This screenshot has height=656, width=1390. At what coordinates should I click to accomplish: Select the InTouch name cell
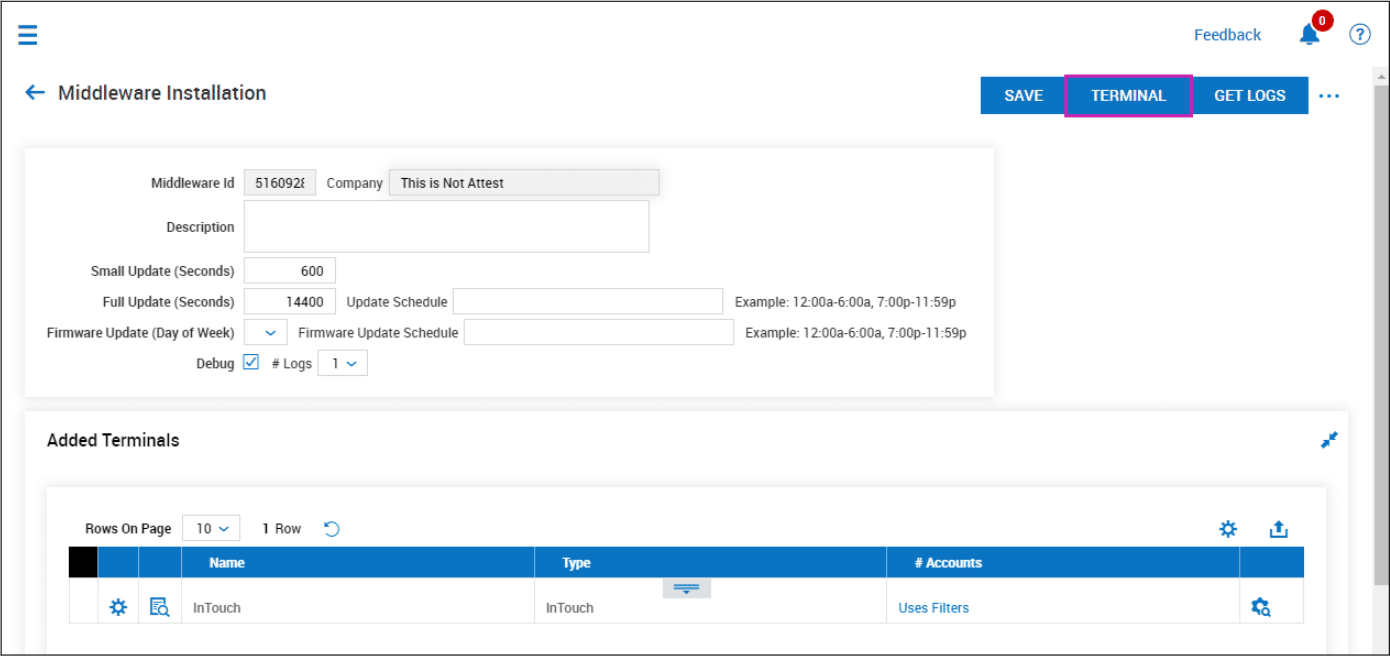358,608
